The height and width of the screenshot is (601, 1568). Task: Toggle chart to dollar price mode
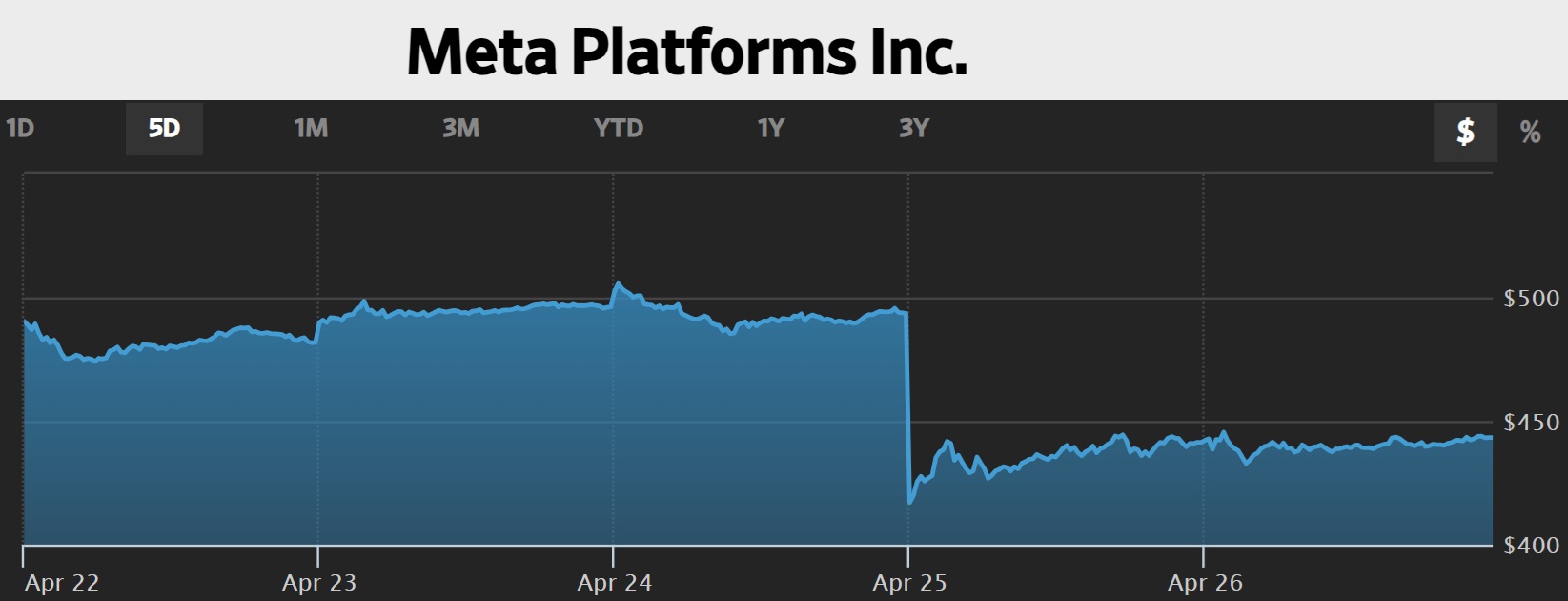point(1465,131)
